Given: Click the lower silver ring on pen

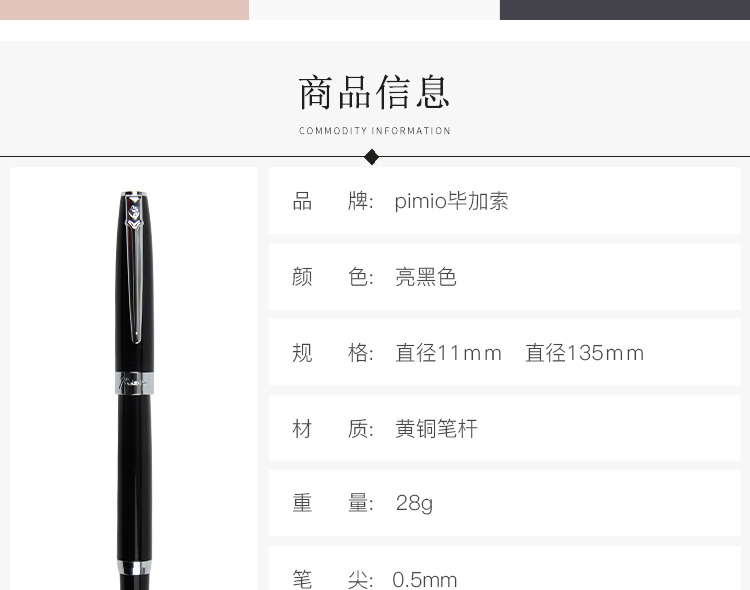Looking at the screenshot, I should coord(134,567).
